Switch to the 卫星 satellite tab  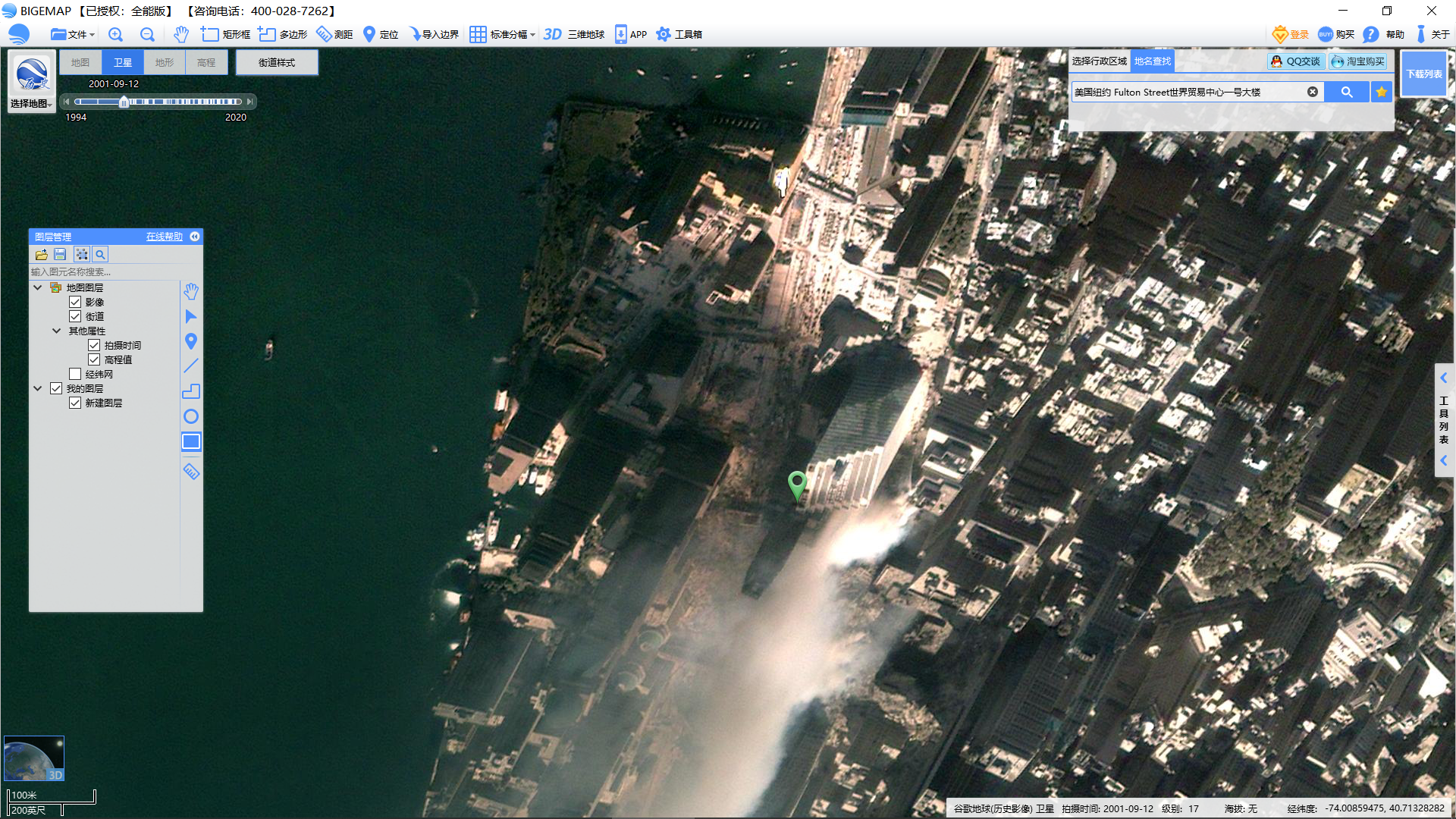123,62
